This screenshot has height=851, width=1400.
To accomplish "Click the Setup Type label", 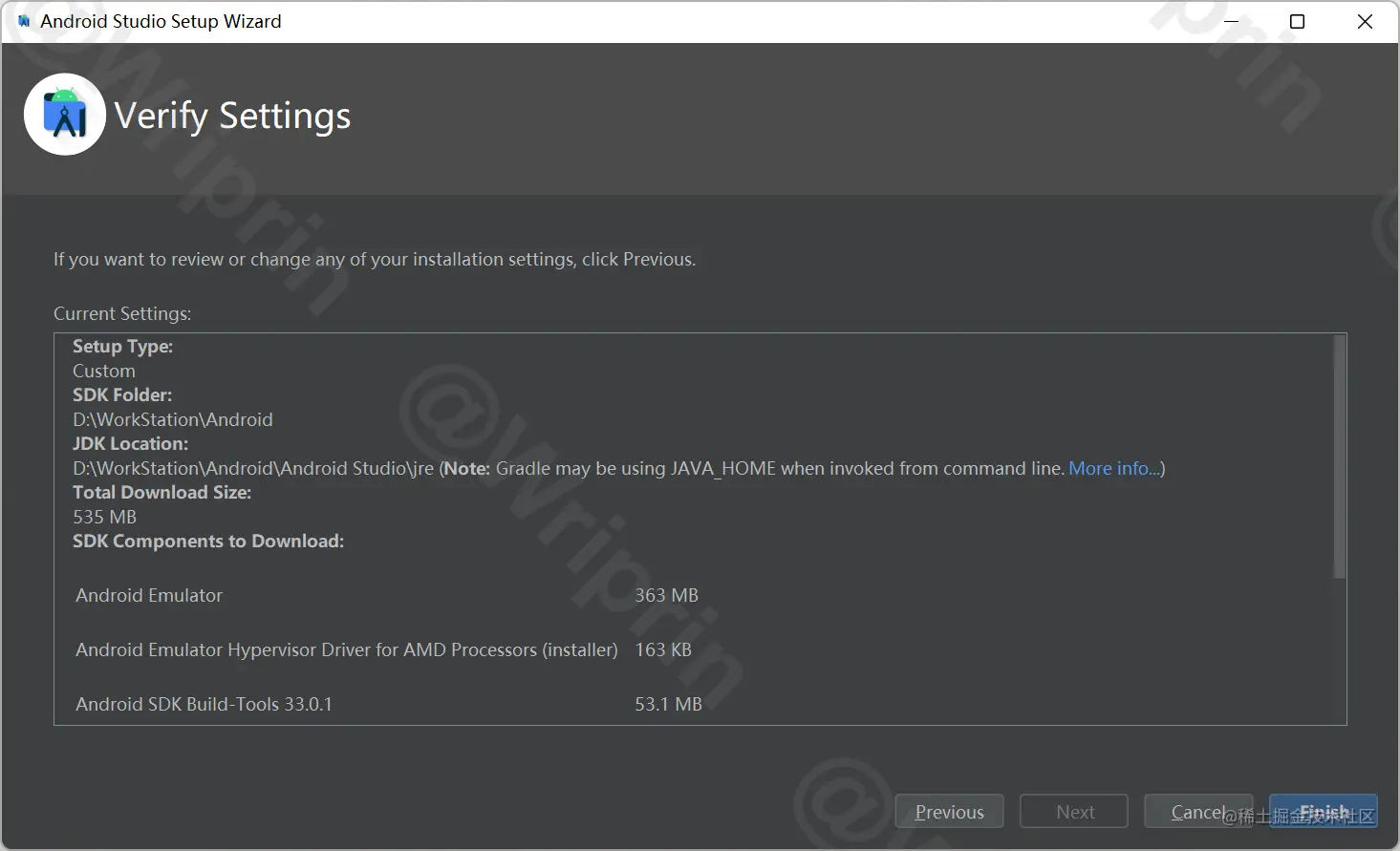I will point(122,347).
